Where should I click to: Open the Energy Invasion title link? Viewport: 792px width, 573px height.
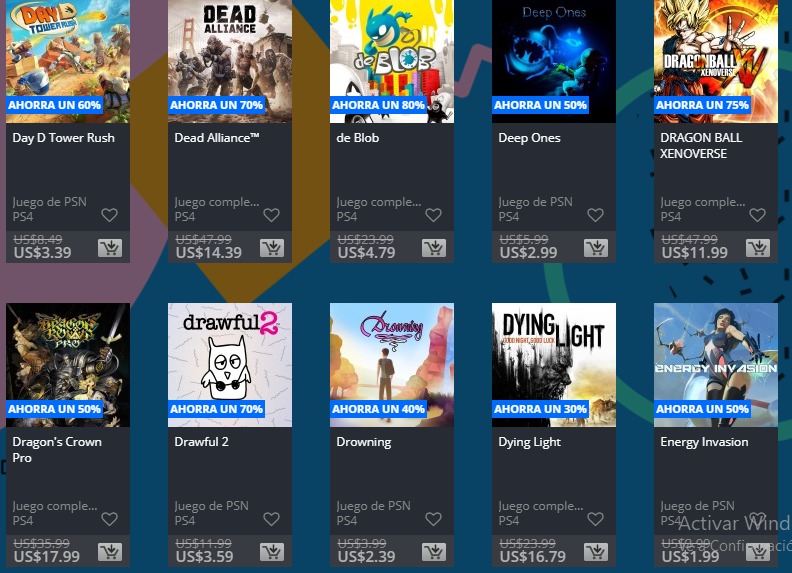(704, 442)
